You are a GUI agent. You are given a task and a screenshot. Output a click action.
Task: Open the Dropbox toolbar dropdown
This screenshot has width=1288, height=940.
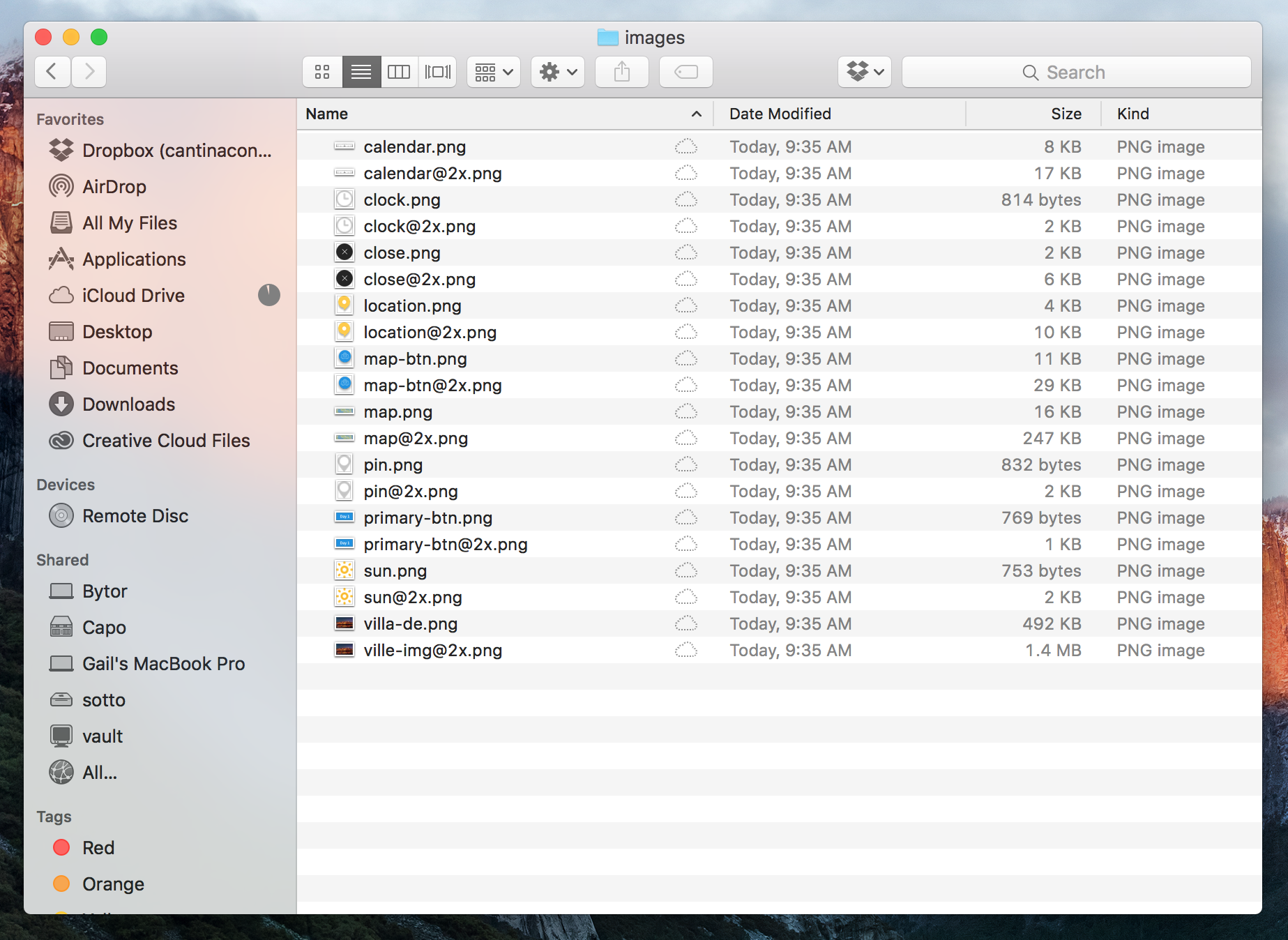(864, 72)
